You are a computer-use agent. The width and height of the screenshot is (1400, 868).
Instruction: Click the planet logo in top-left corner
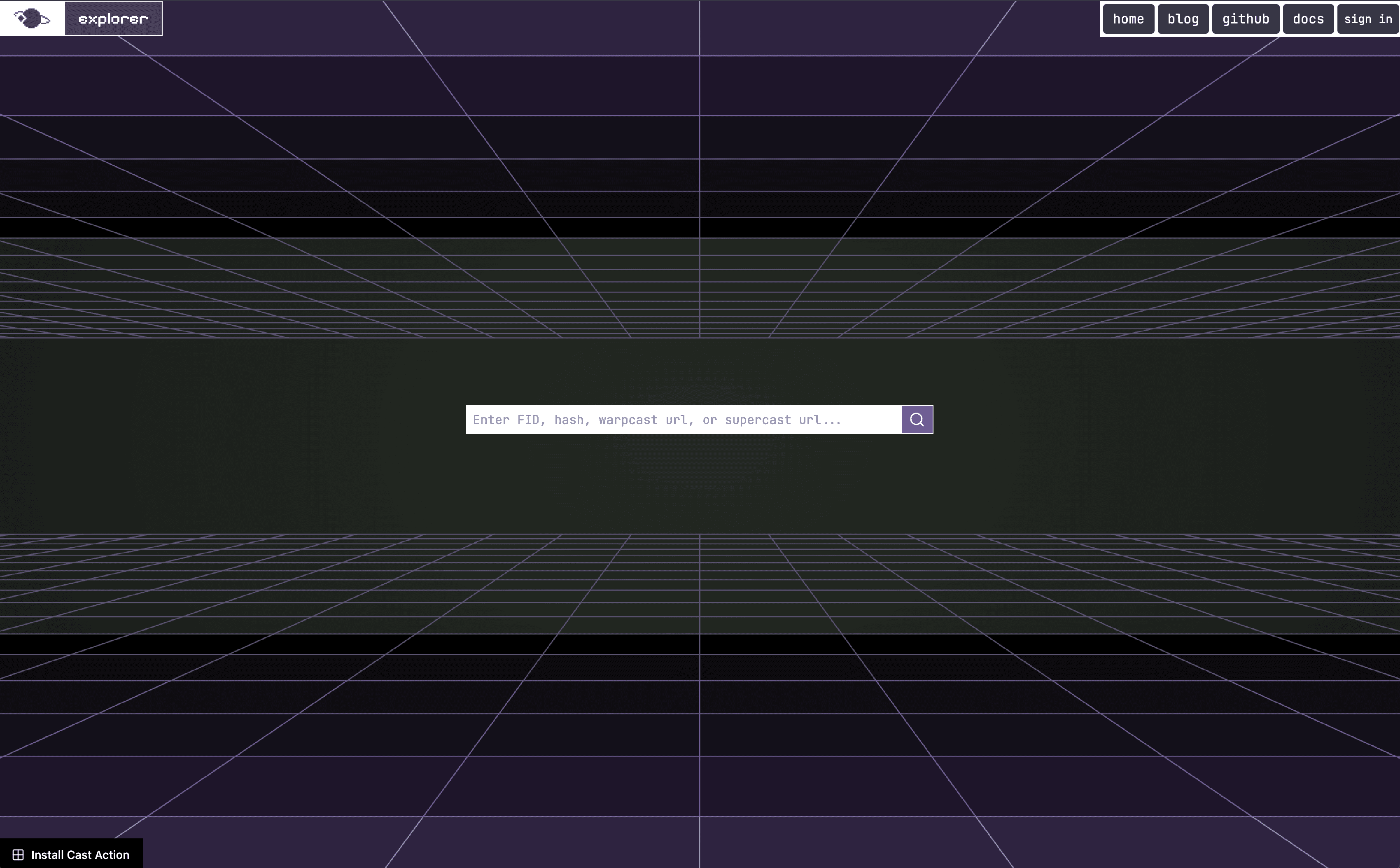(x=32, y=18)
